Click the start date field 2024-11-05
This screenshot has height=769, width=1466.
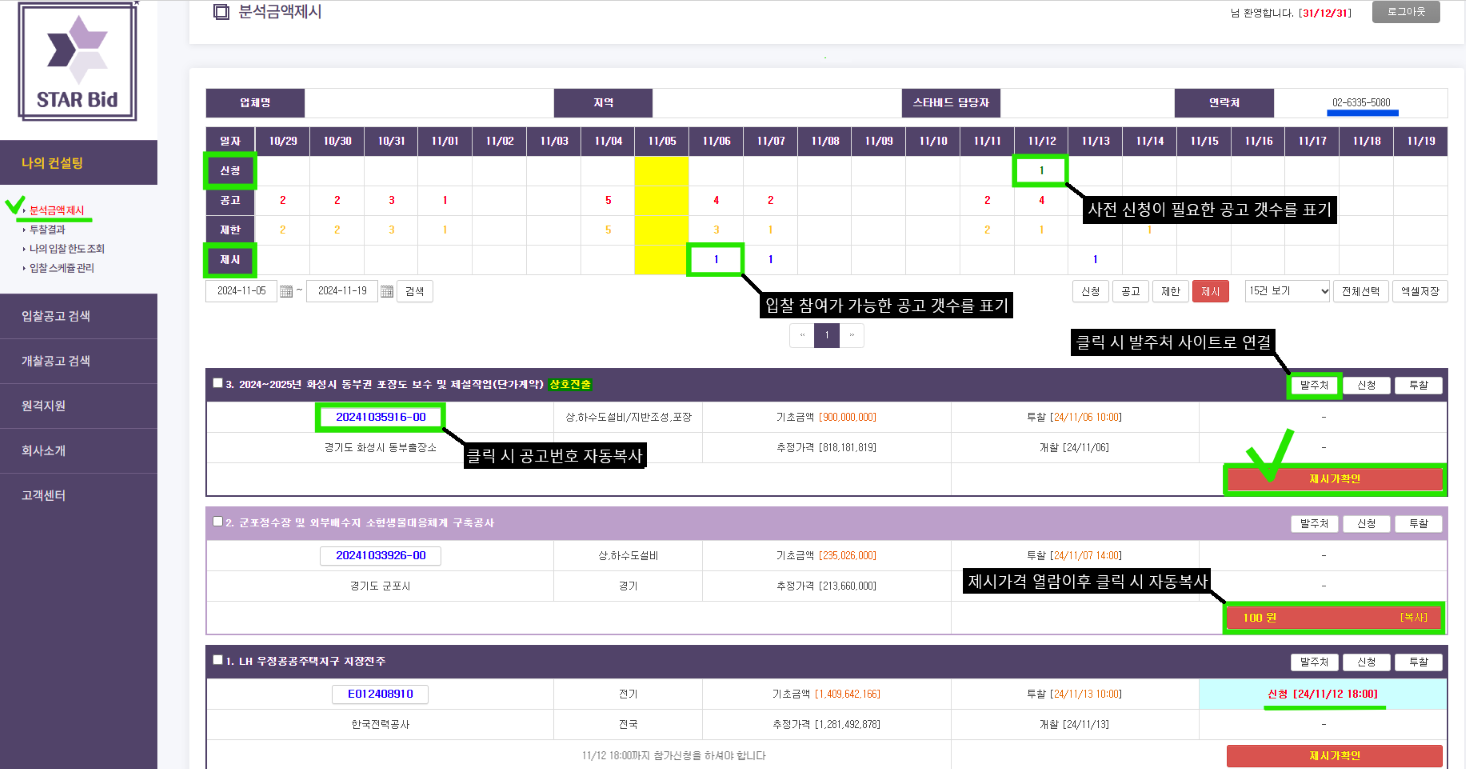(x=241, y=292)
